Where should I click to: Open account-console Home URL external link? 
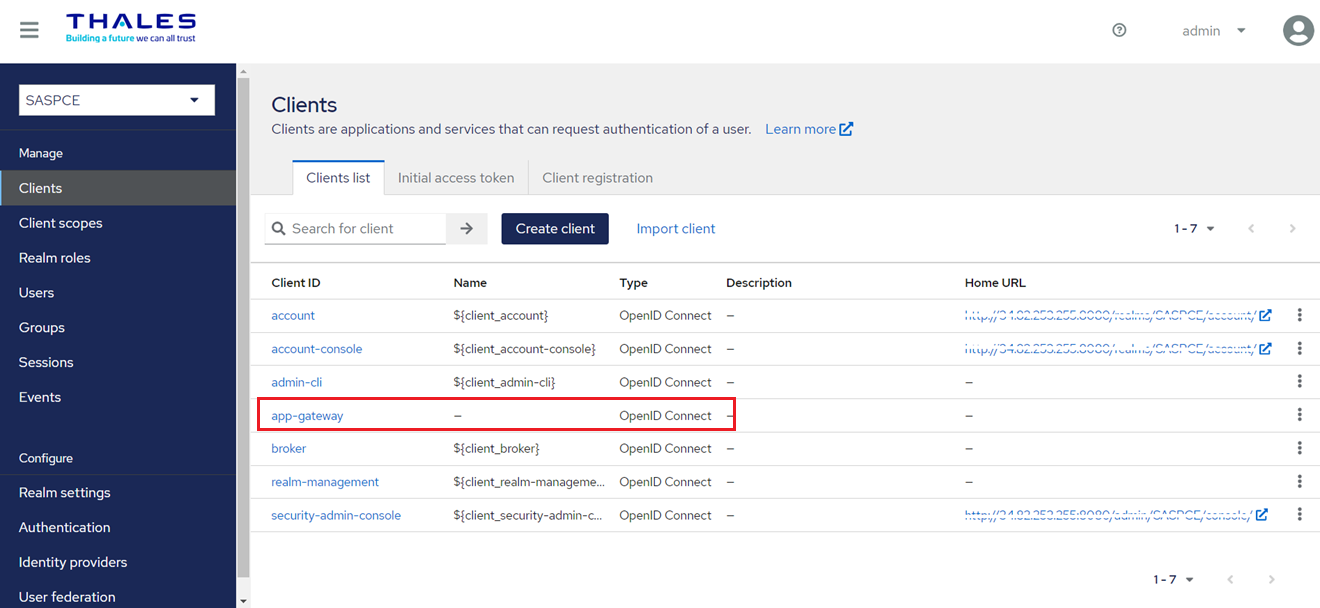point(1265,349)
